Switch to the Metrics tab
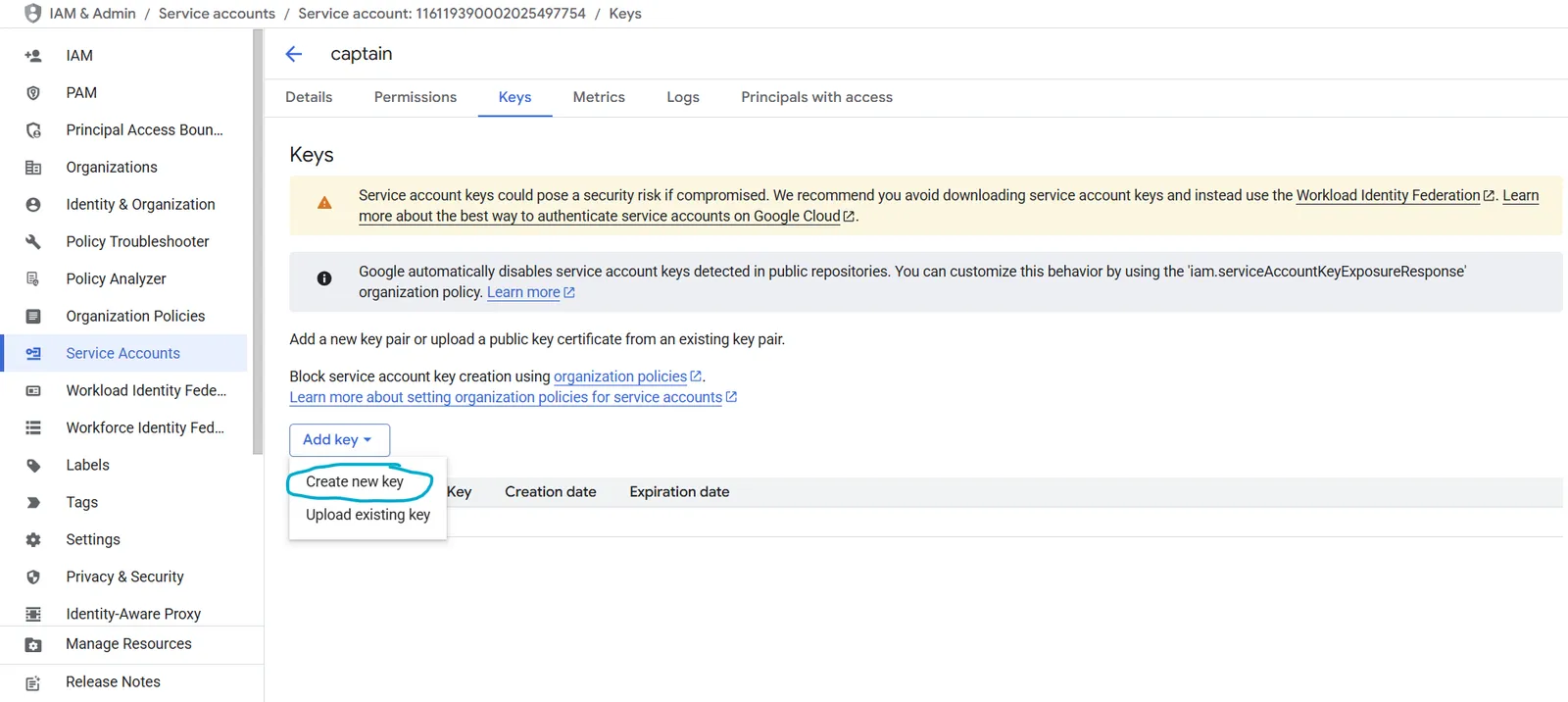The height and width of the screenshot is (702, 1568). click(599, 97)
